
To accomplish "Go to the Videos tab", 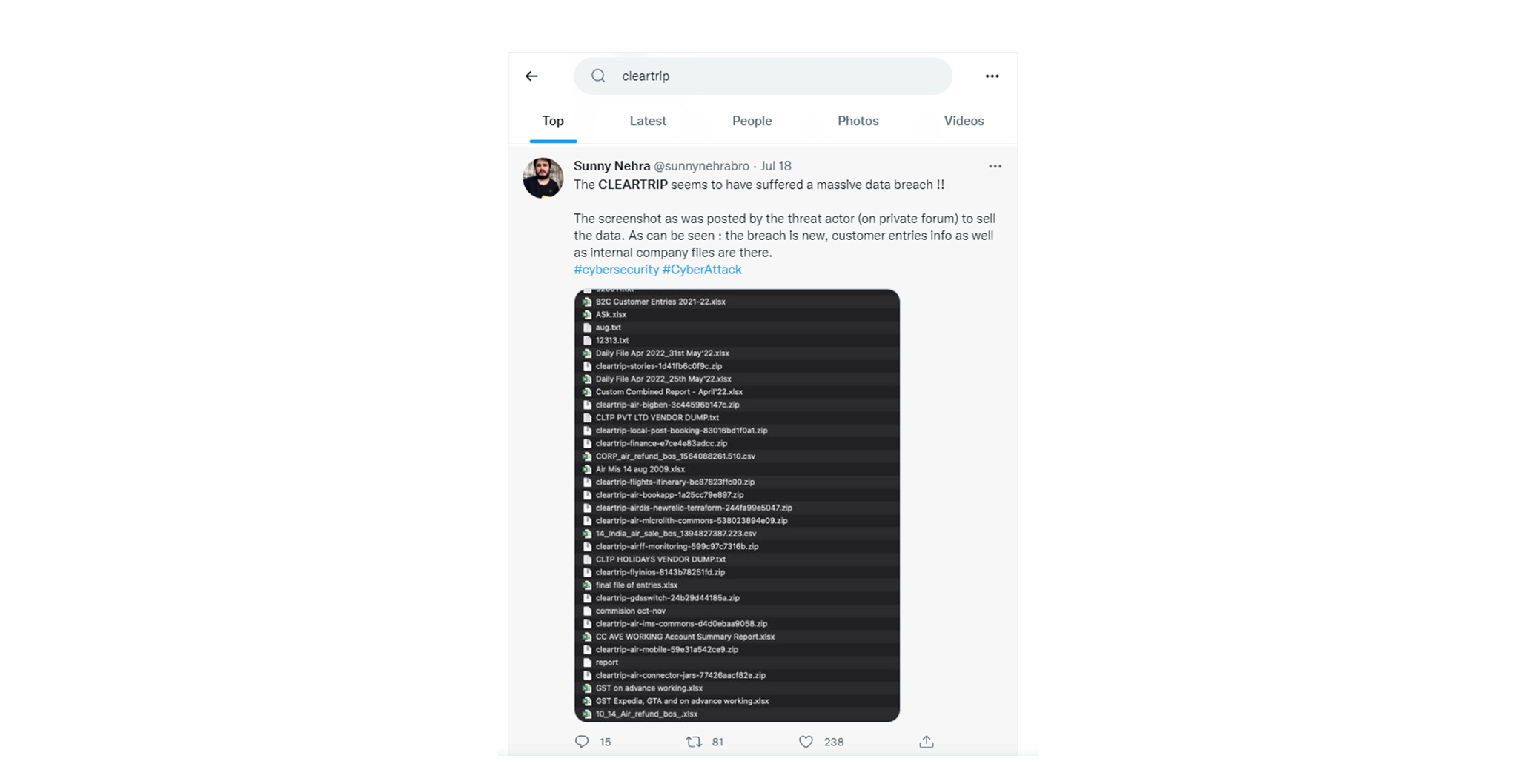I will coord(964,121).
